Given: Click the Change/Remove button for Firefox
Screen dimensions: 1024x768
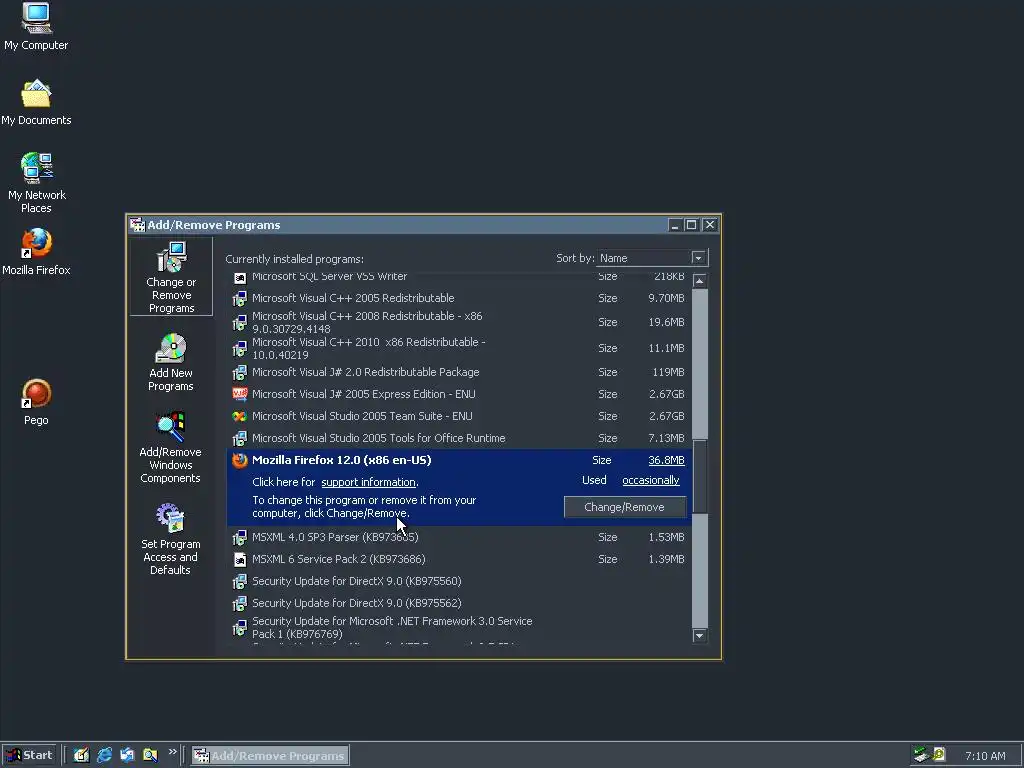Looking at the screenshot, I should click(625, 507).
